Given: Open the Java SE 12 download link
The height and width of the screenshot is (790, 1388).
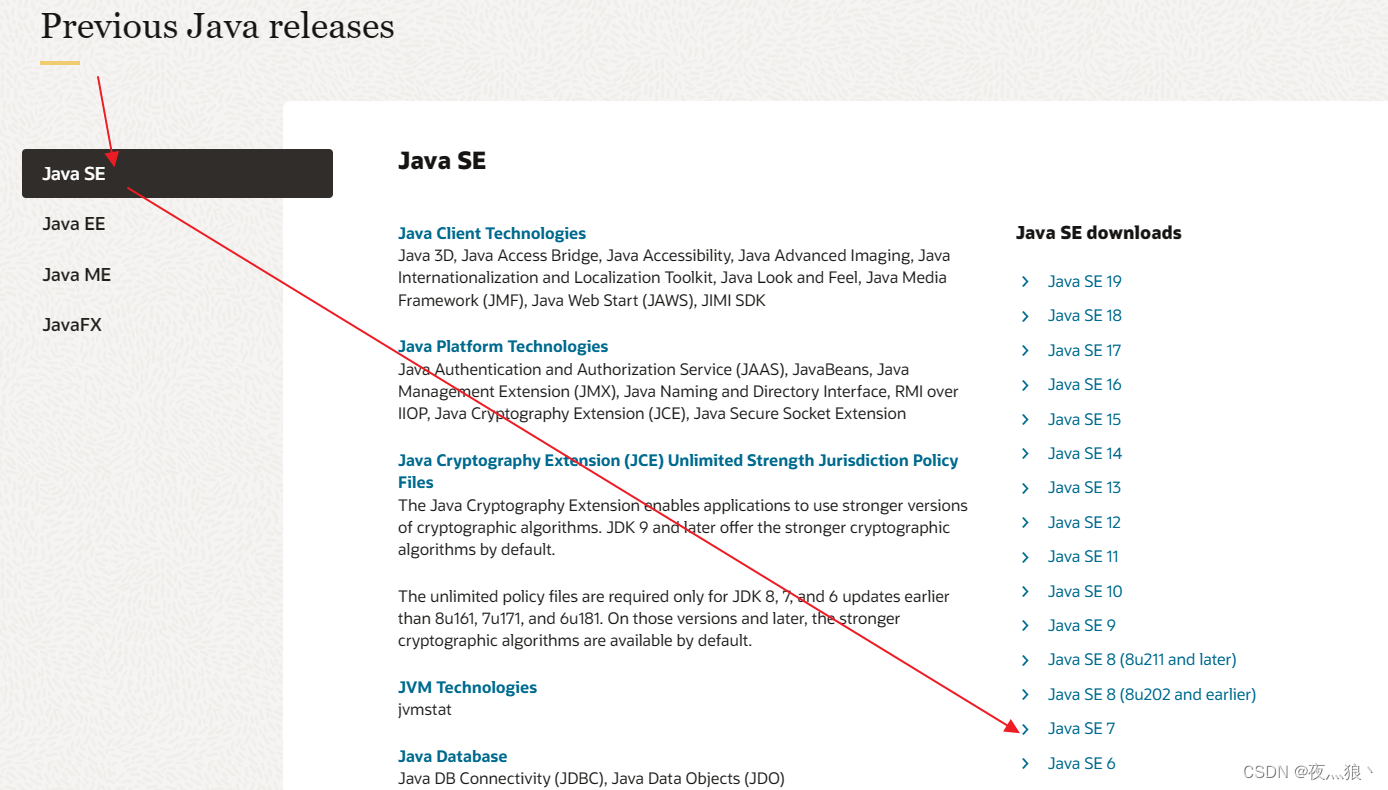Looking at the screenshot, I should [1085, 522].
